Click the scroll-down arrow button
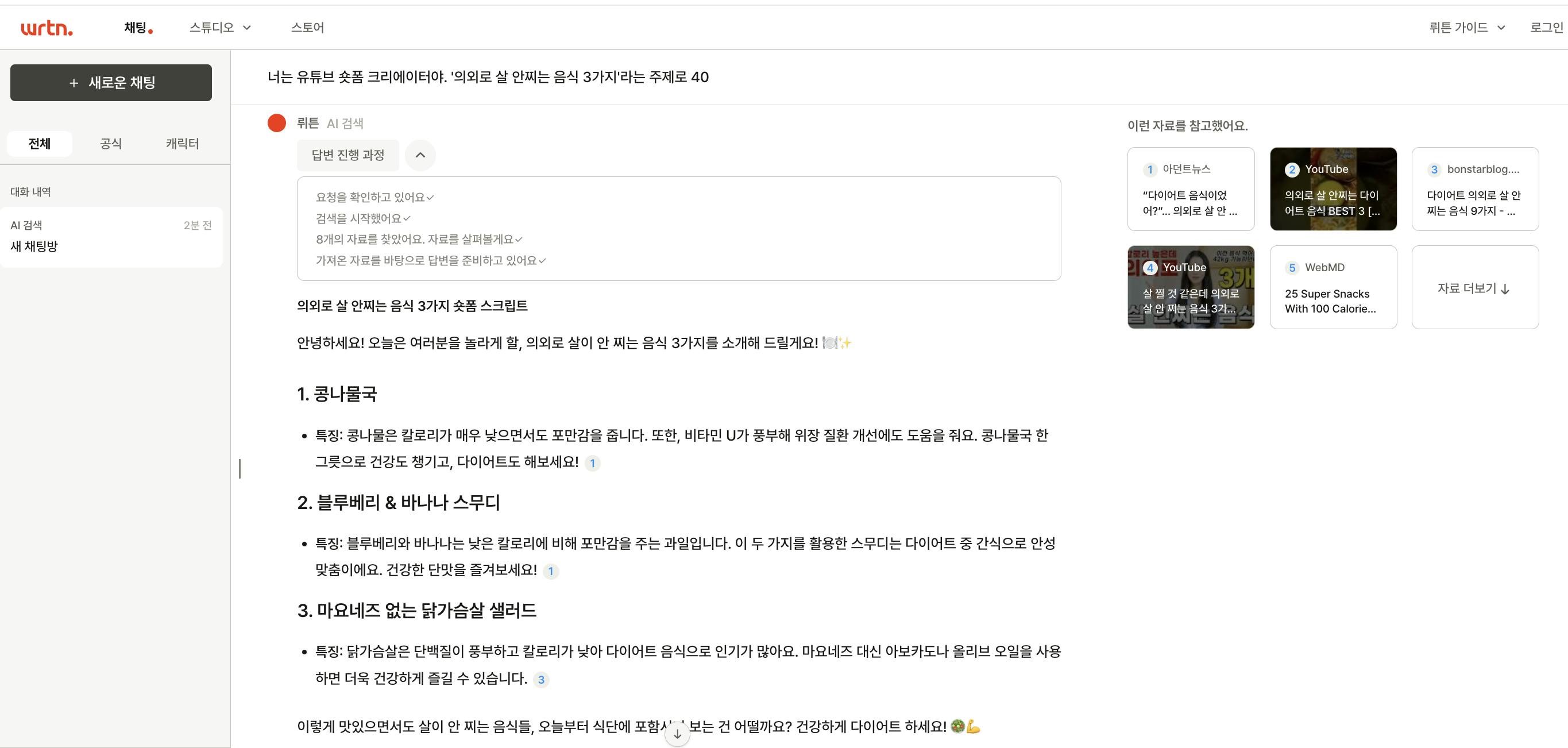 coord(678,735)
